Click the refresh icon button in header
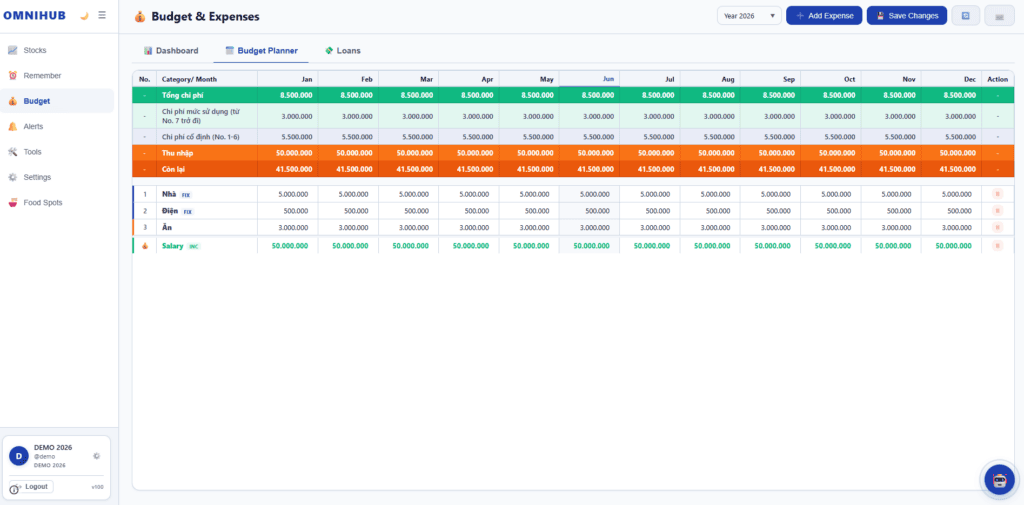The width and height of the screenshot is (1024, 505). point(966,16)
